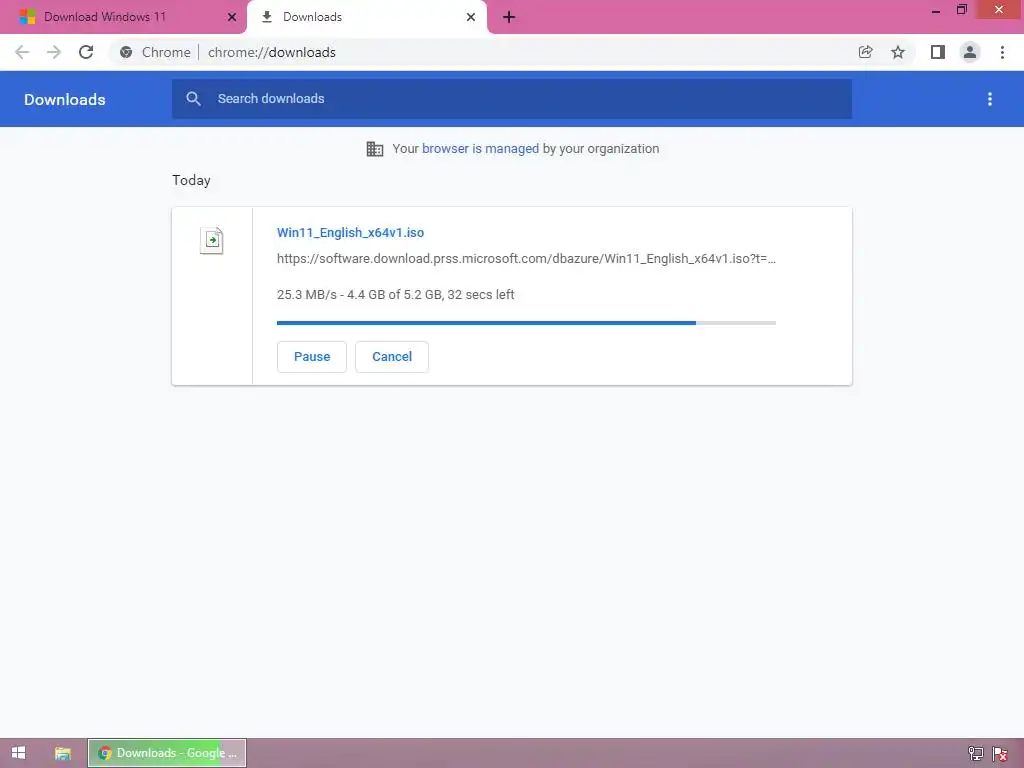Click the browser forward arrow
1024x768 pixels.
click(x=54, y=52)
